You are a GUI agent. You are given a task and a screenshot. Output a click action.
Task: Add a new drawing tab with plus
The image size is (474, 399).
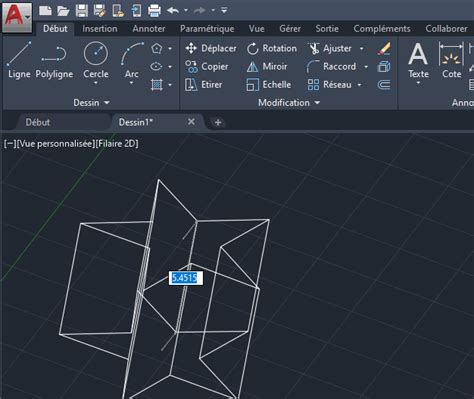[218, 123]
